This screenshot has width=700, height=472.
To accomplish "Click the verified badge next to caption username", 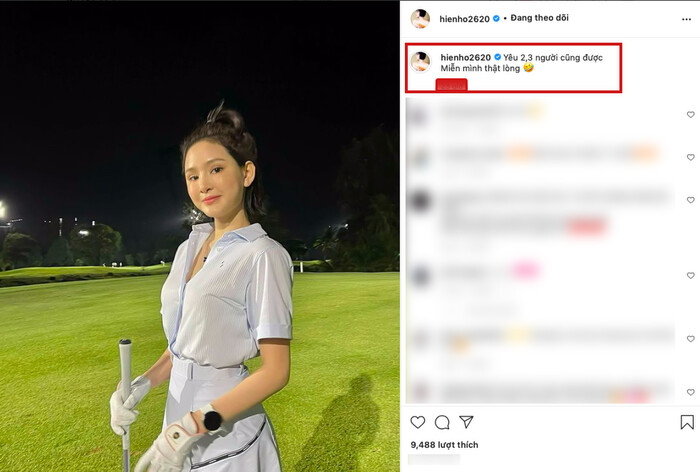I will point(497,57).
